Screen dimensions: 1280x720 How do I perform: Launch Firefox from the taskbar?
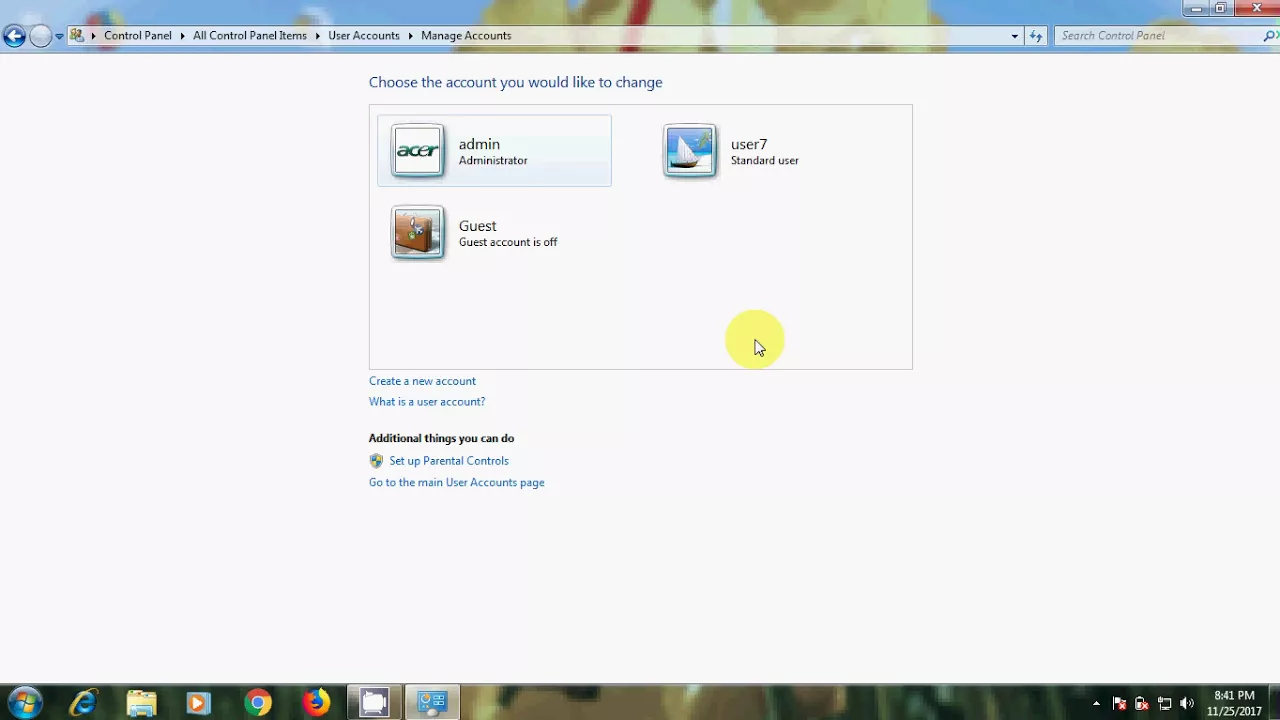pos(316,703)
